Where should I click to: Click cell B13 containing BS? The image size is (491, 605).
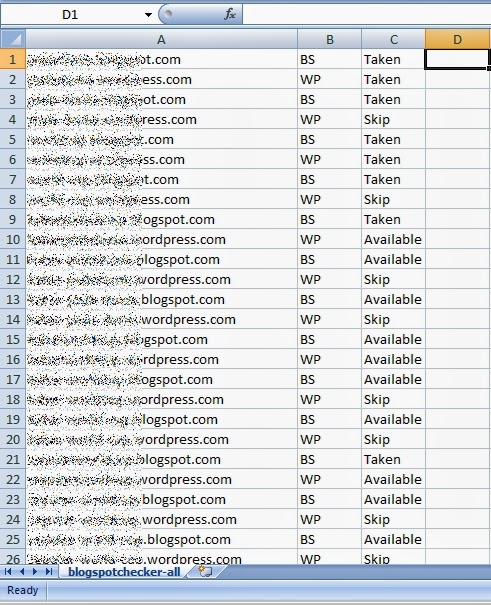pos(329,299)
